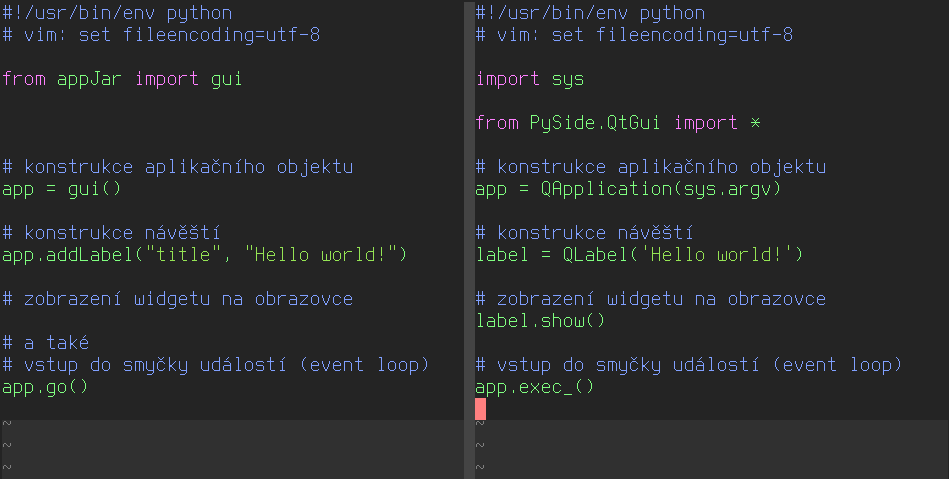Viewport: 949px width, 479px height.
Task: Click 'konstrukce návěští' comment in the left pane
Action: [x=111, y=233]
